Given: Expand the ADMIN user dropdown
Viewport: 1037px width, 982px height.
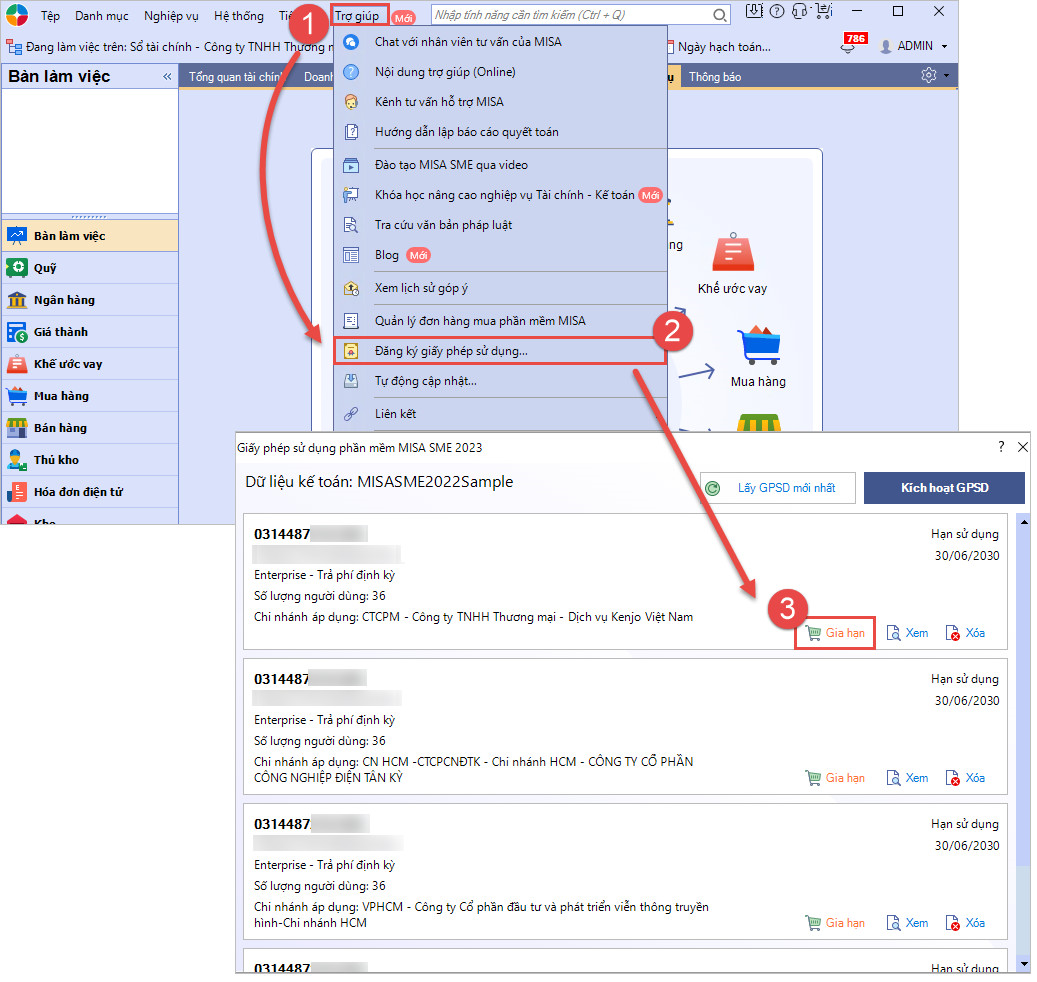Looking at the screenshot, I should point(913,46).
